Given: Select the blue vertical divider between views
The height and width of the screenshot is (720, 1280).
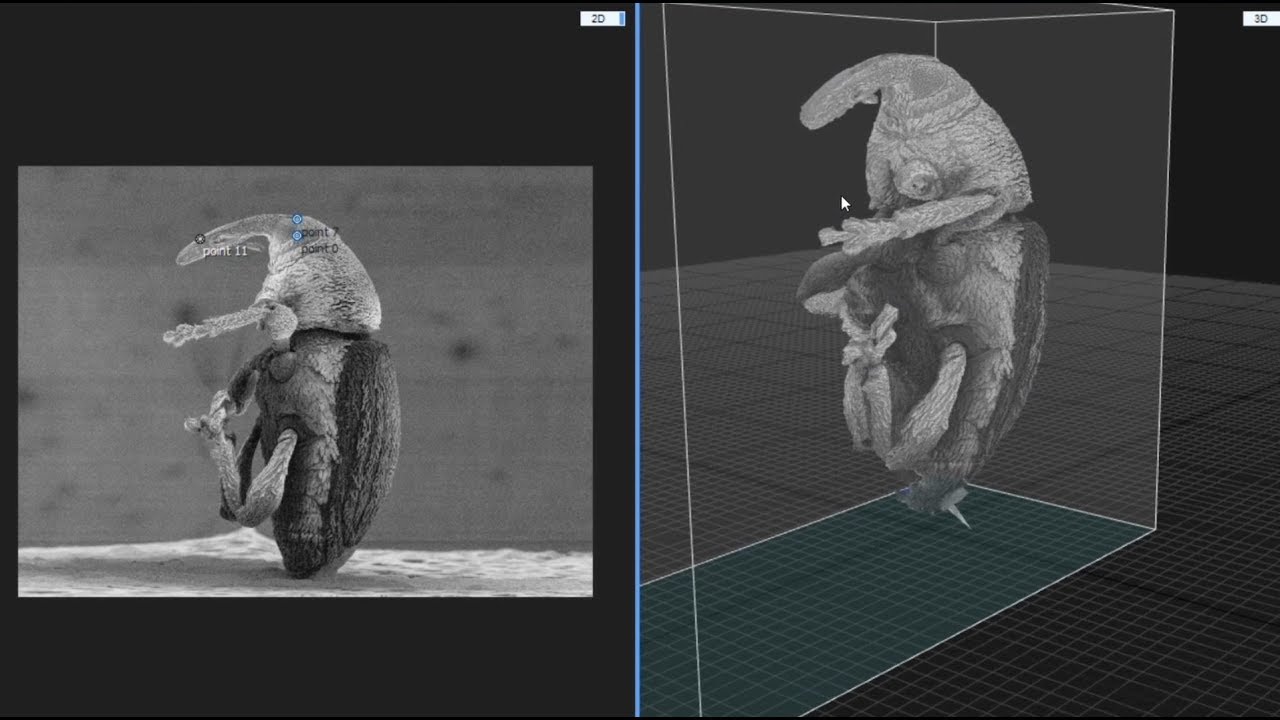Looking at the screenshot, I should tap(637, 360).
